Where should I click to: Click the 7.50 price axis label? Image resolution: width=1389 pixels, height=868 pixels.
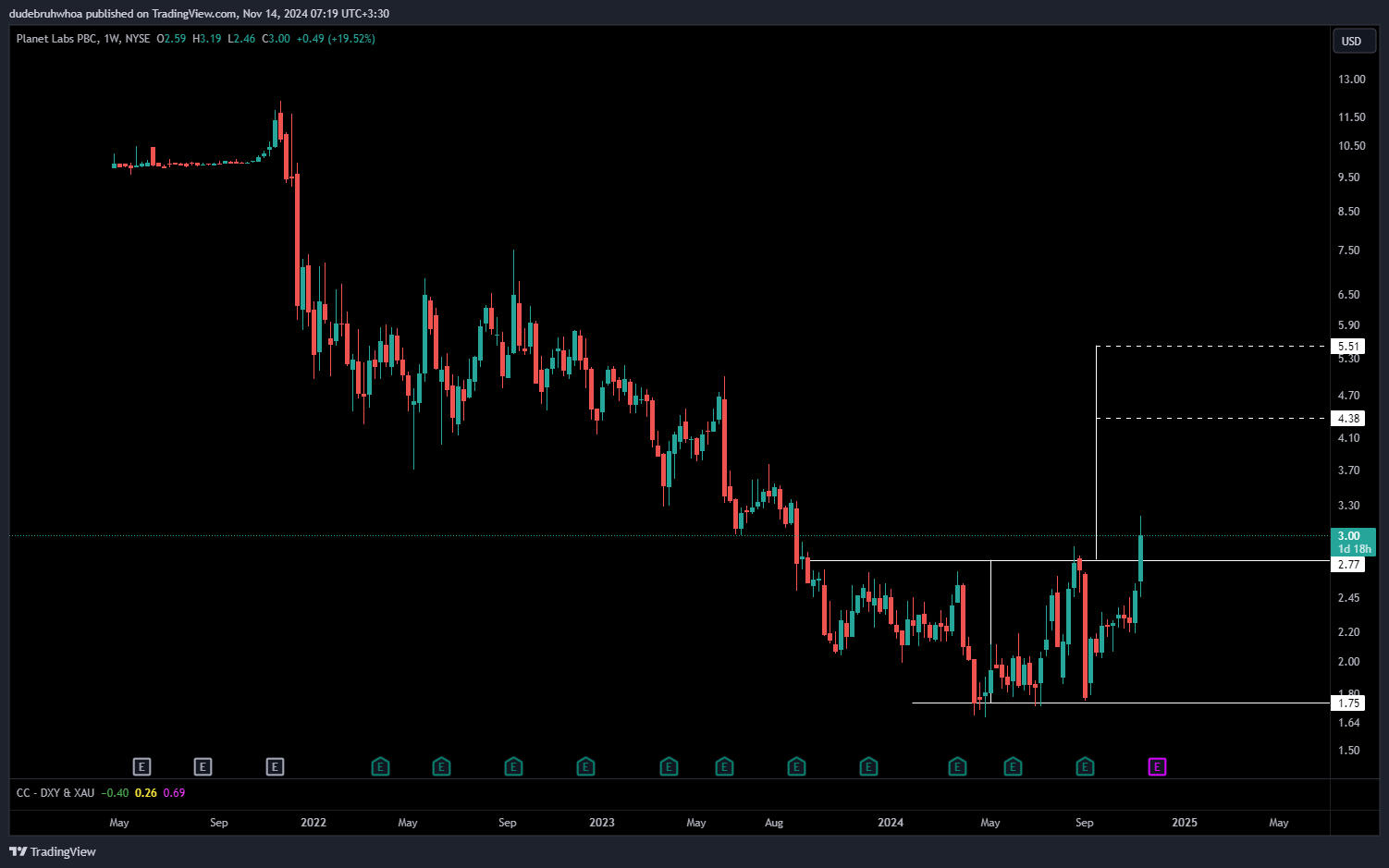(x=1349, y=251)
